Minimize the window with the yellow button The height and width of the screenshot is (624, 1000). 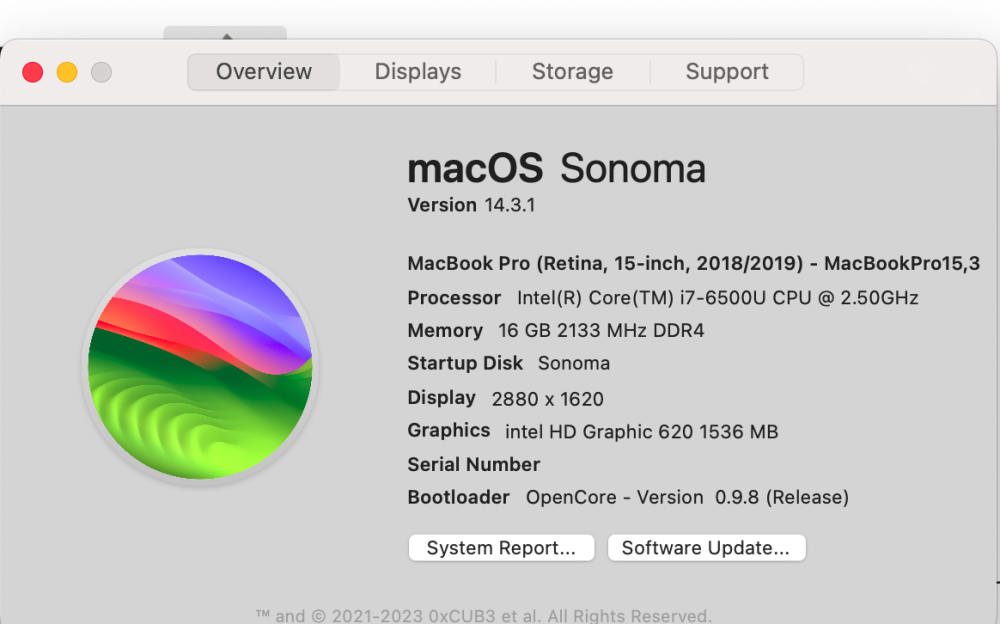(67, 72)
